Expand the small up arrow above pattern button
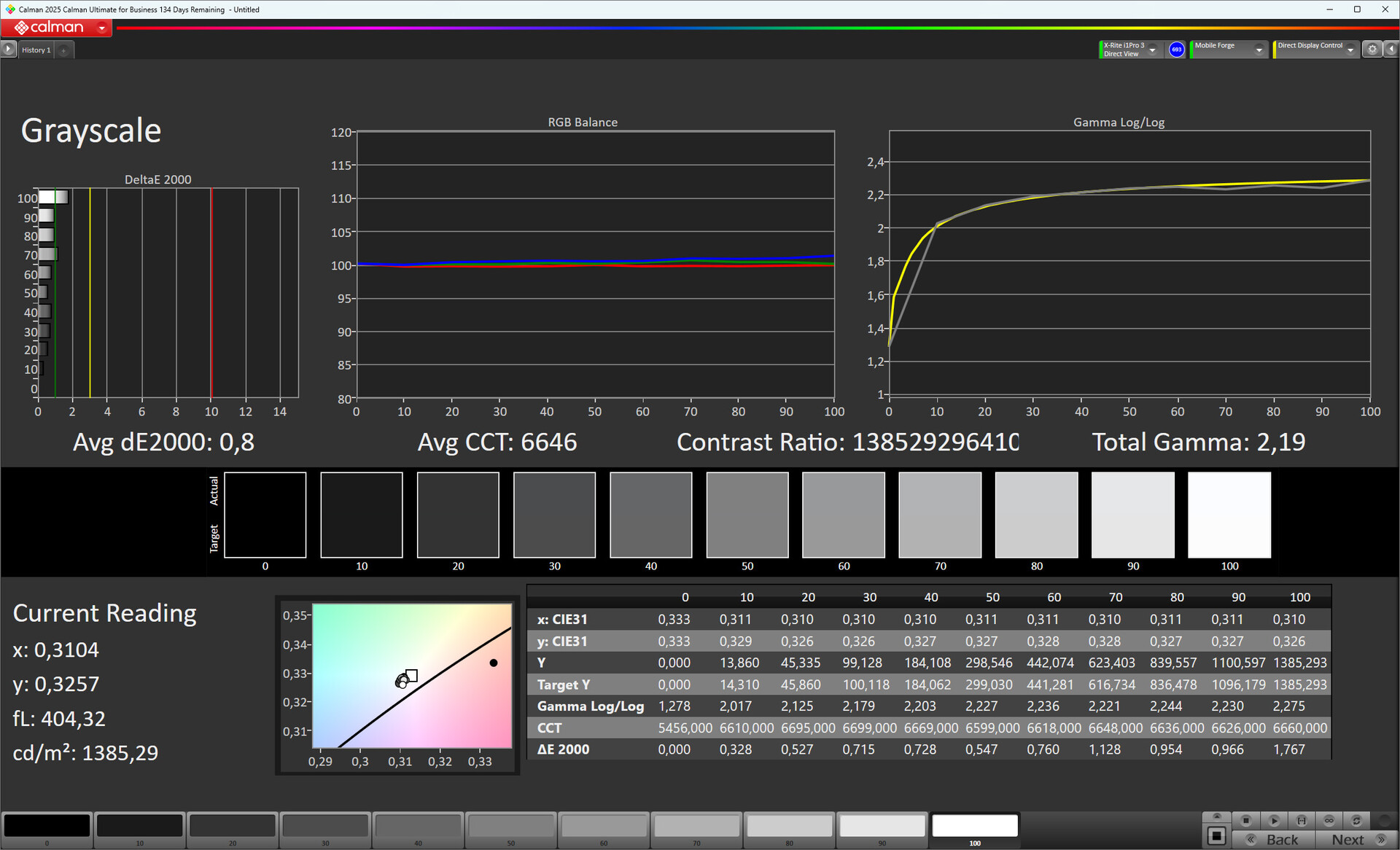Viewport: 1400px width, 850px height. tap(1216, 816)
